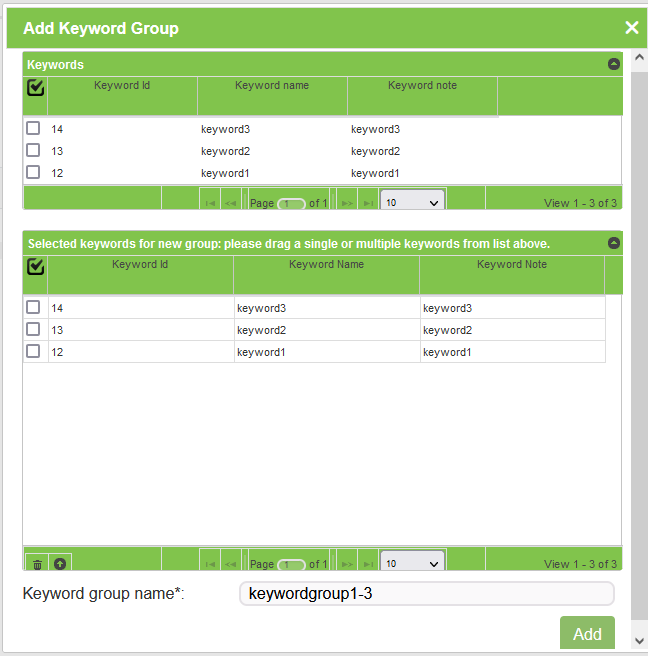Click next page icon in selected keywords pager

tap(347, 564)
